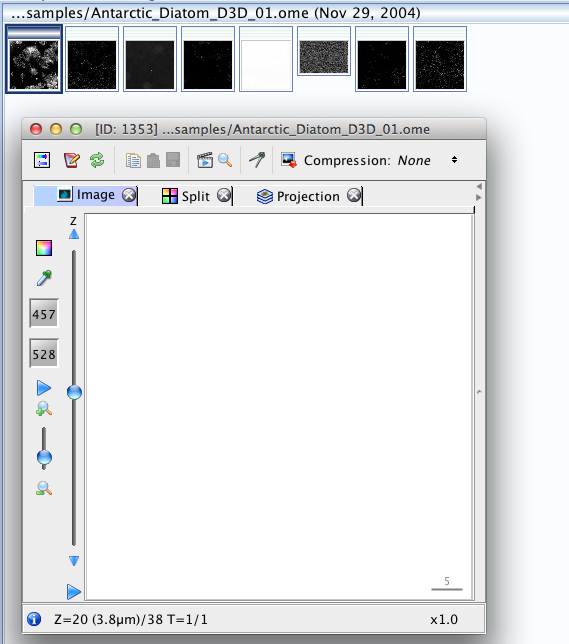Screen dimensions: 569x644
Task: Click the green refresh arrows icon
Action: click(x=97, y=160)
